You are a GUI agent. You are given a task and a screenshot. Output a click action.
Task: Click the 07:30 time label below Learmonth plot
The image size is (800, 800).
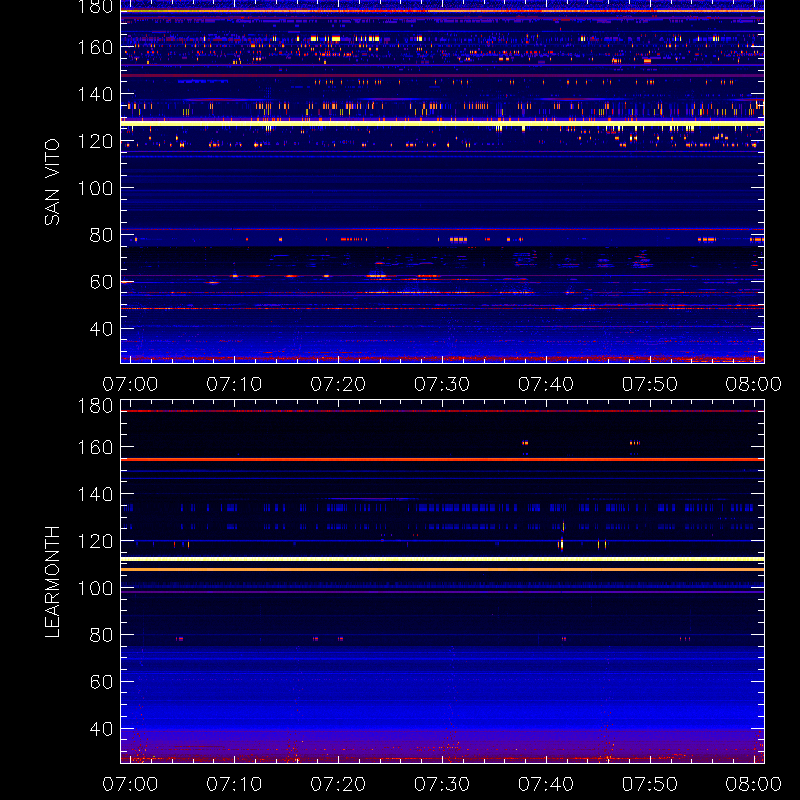click(442, 784)
